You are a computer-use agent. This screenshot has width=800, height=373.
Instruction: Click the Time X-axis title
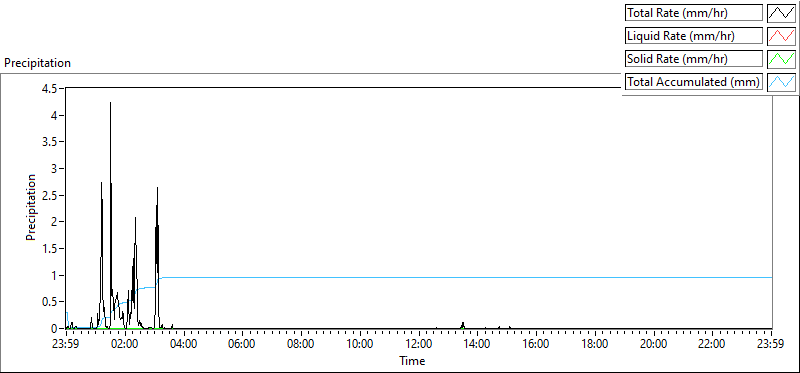point(412,361)
